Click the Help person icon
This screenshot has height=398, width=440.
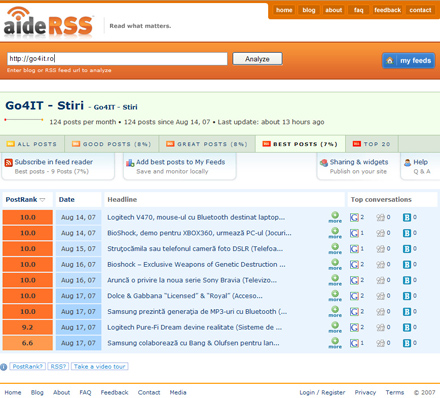point(407,163)
